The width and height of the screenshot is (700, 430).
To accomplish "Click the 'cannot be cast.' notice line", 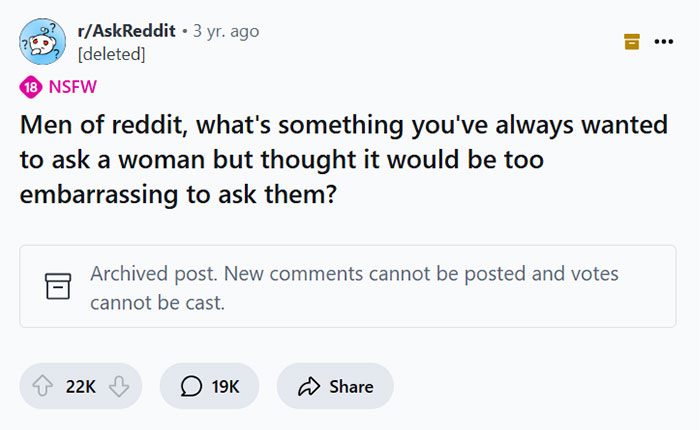I will click(157, 302).
